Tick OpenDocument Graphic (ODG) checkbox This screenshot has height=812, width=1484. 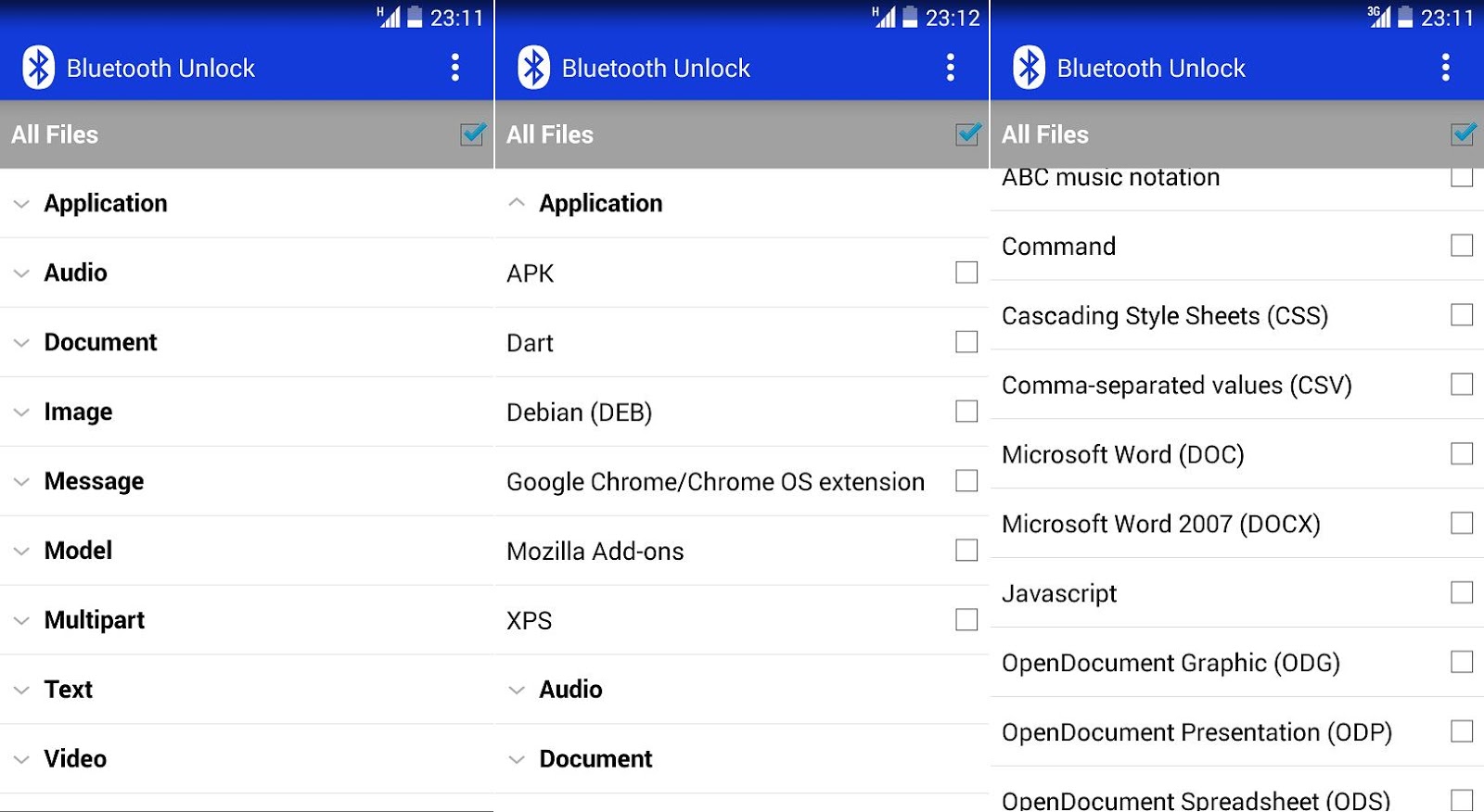(1462, 662)
